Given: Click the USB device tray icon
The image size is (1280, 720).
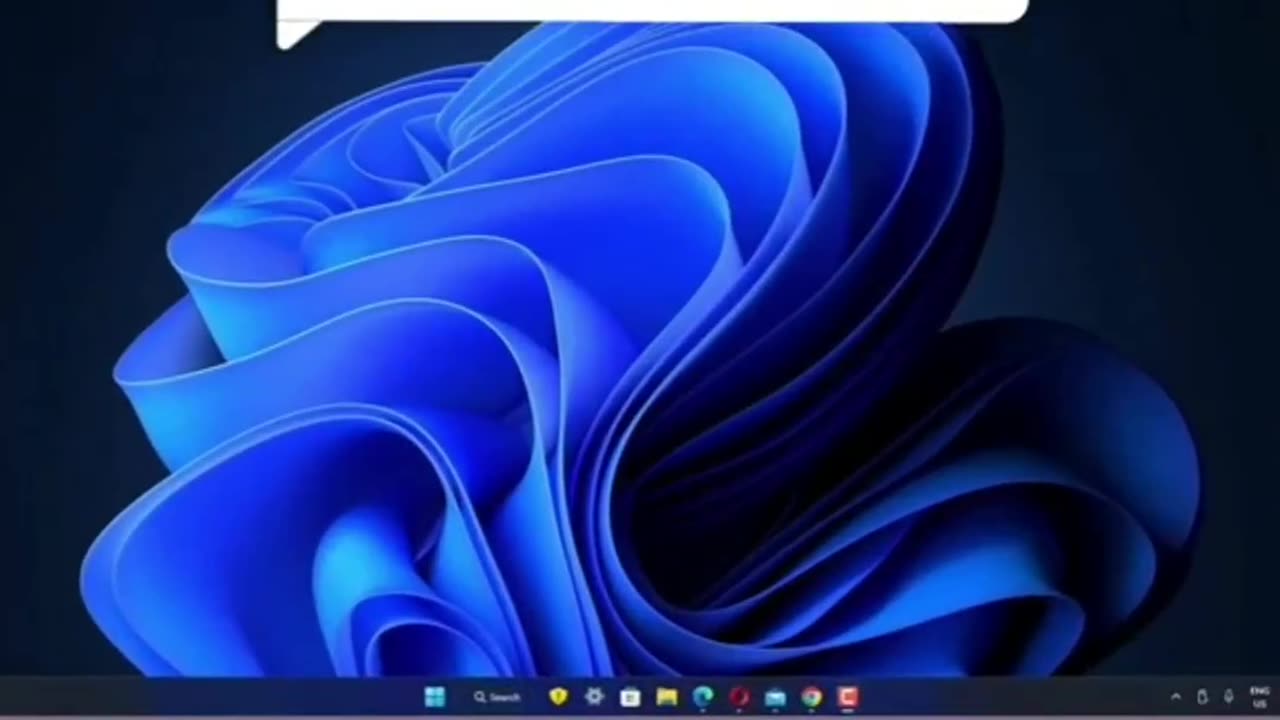Looking at the screenshot, I should coord(1202,697).
